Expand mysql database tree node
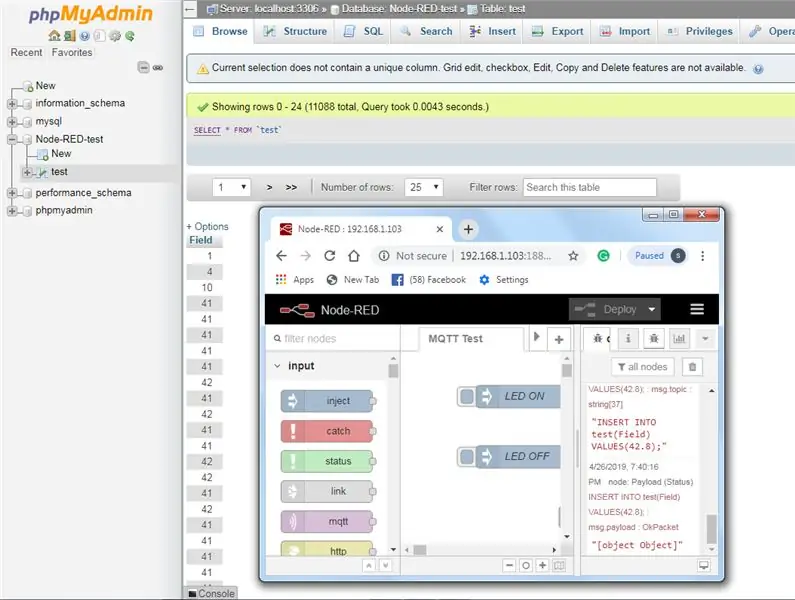The image size is (795, 600). coord(12,122)
